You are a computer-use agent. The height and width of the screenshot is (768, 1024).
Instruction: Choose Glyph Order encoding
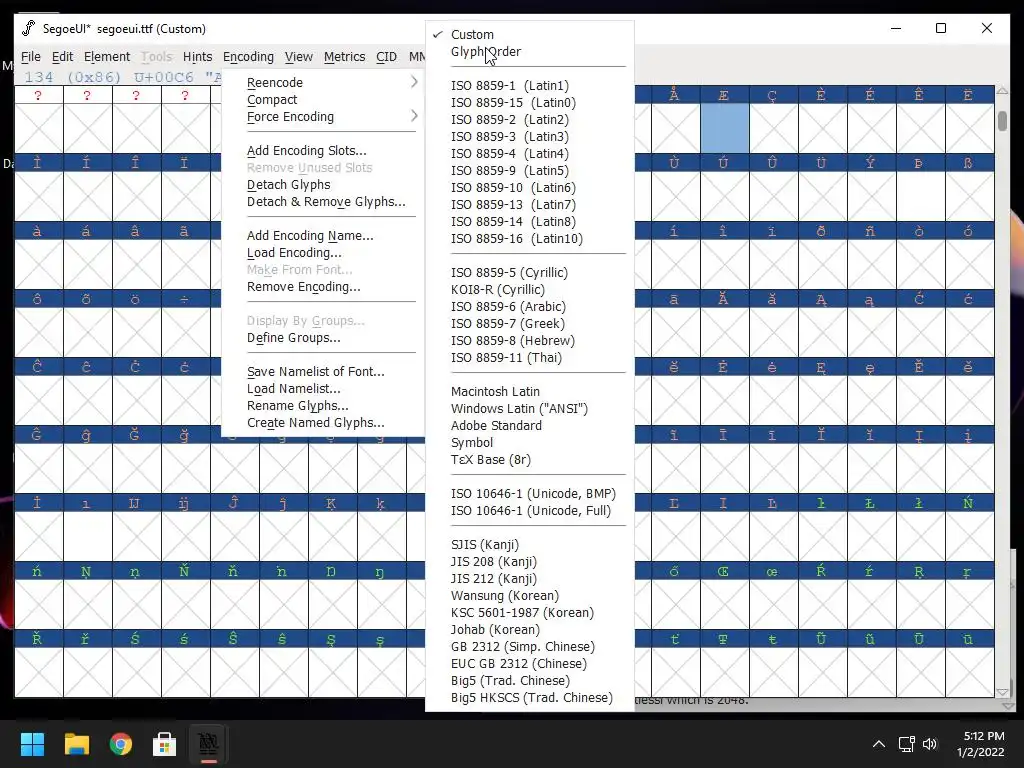[486, 52]
